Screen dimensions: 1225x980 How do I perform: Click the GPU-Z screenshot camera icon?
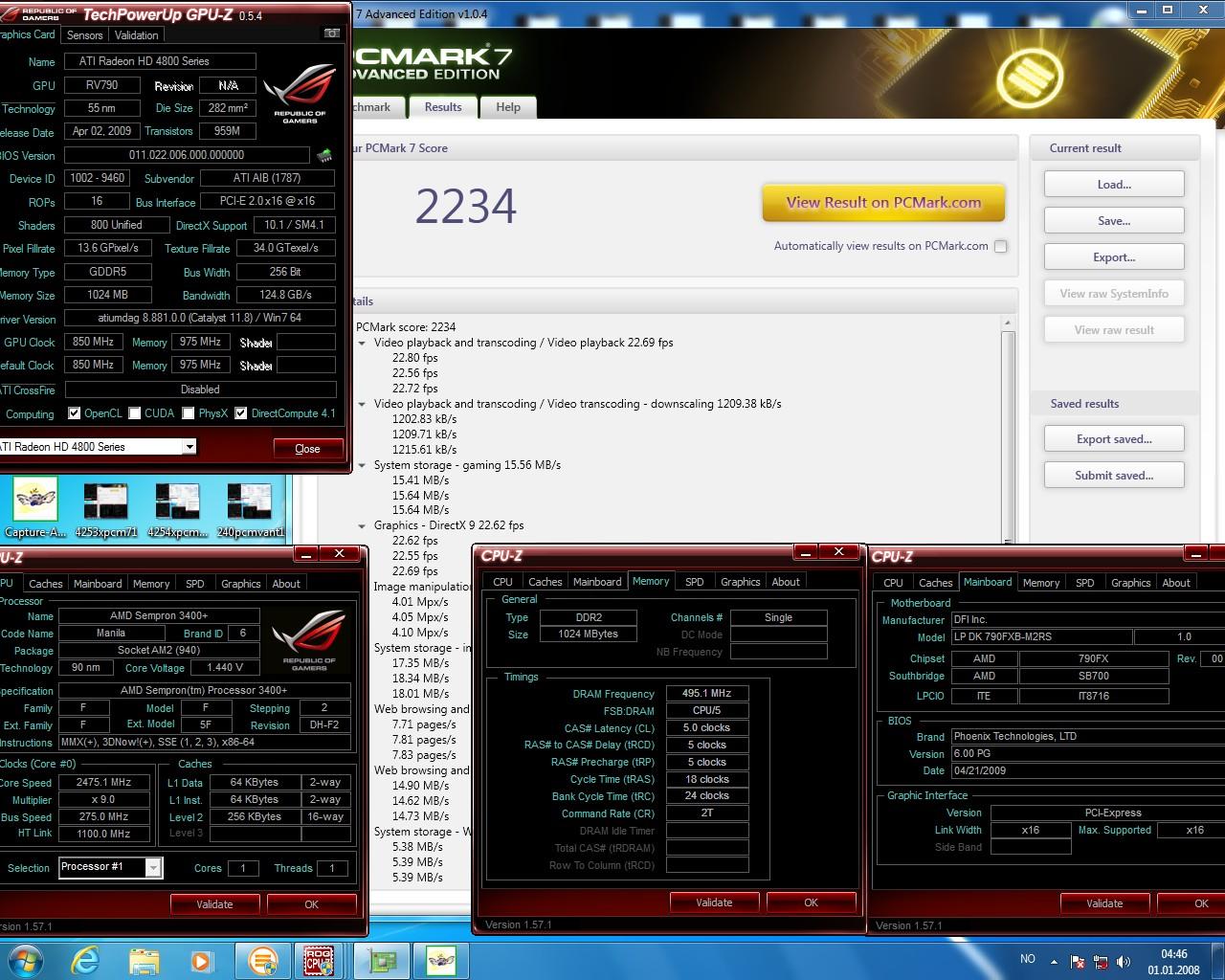click(x=331, y=33)
